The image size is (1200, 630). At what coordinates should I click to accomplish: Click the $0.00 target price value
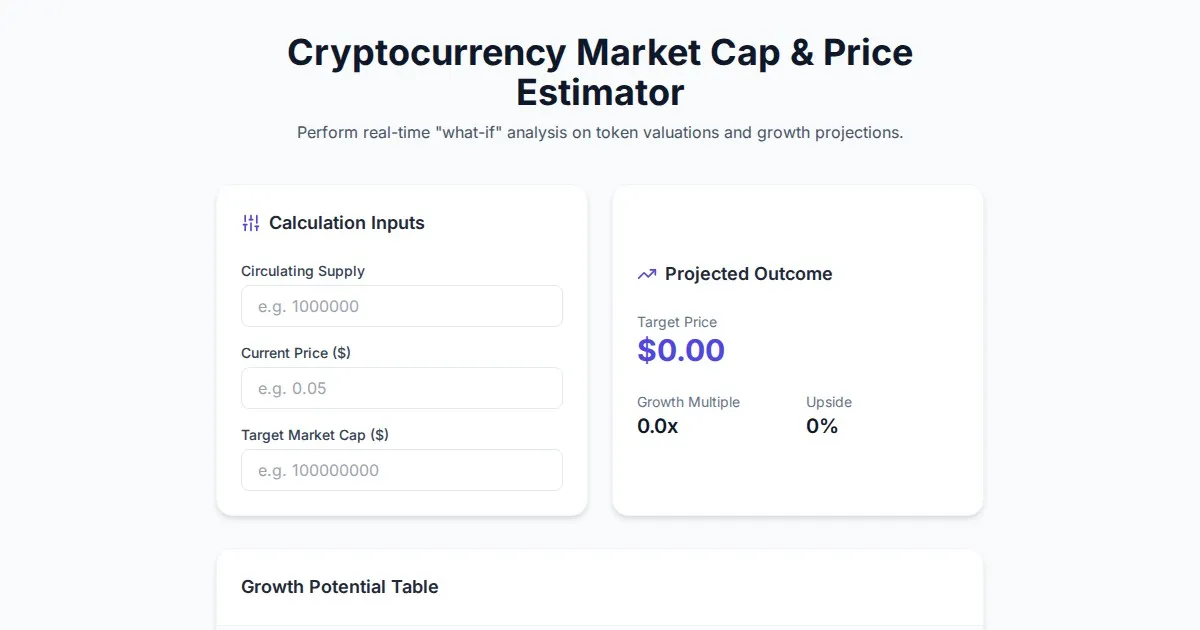pos(681,350)
